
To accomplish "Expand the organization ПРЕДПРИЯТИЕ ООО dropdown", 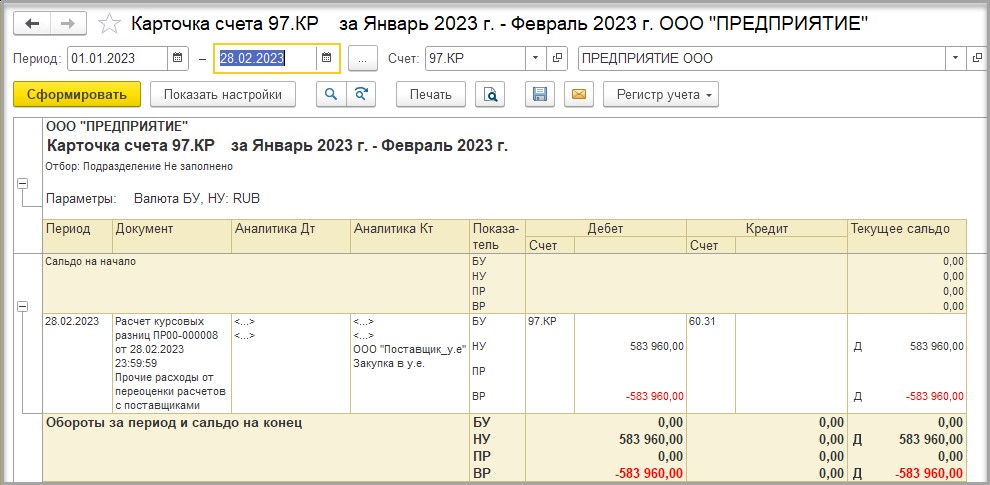I will point(955,58).
